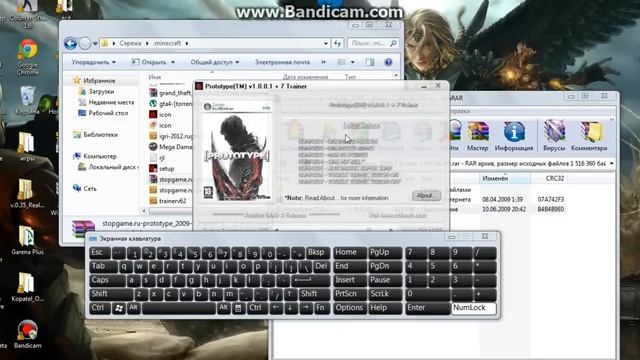Select the Garena Plus desktop icon
The height and width of the screenshot is (360, 640).
(27, 240)
